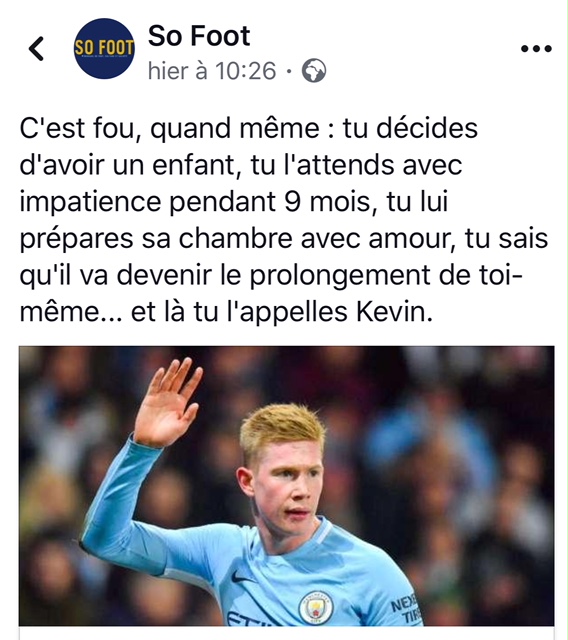Click the post's first line 'C'est fou, quand même'
Screen dimensions: 568x640
[169, 129]
